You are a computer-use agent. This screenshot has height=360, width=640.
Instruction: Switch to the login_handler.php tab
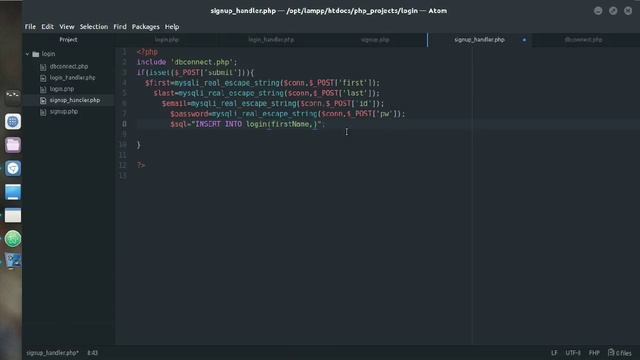(271, 40)
